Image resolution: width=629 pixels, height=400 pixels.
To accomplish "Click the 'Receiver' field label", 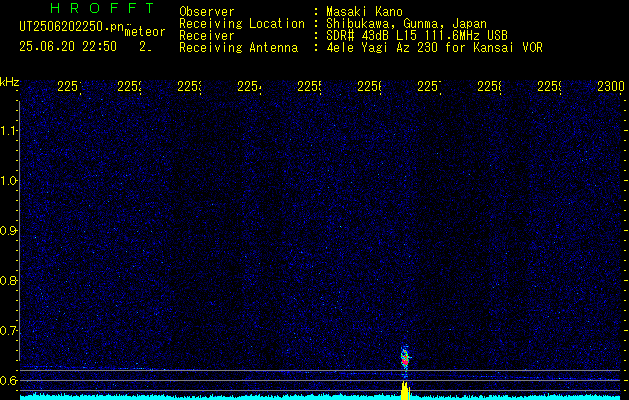I will point(207,36).
